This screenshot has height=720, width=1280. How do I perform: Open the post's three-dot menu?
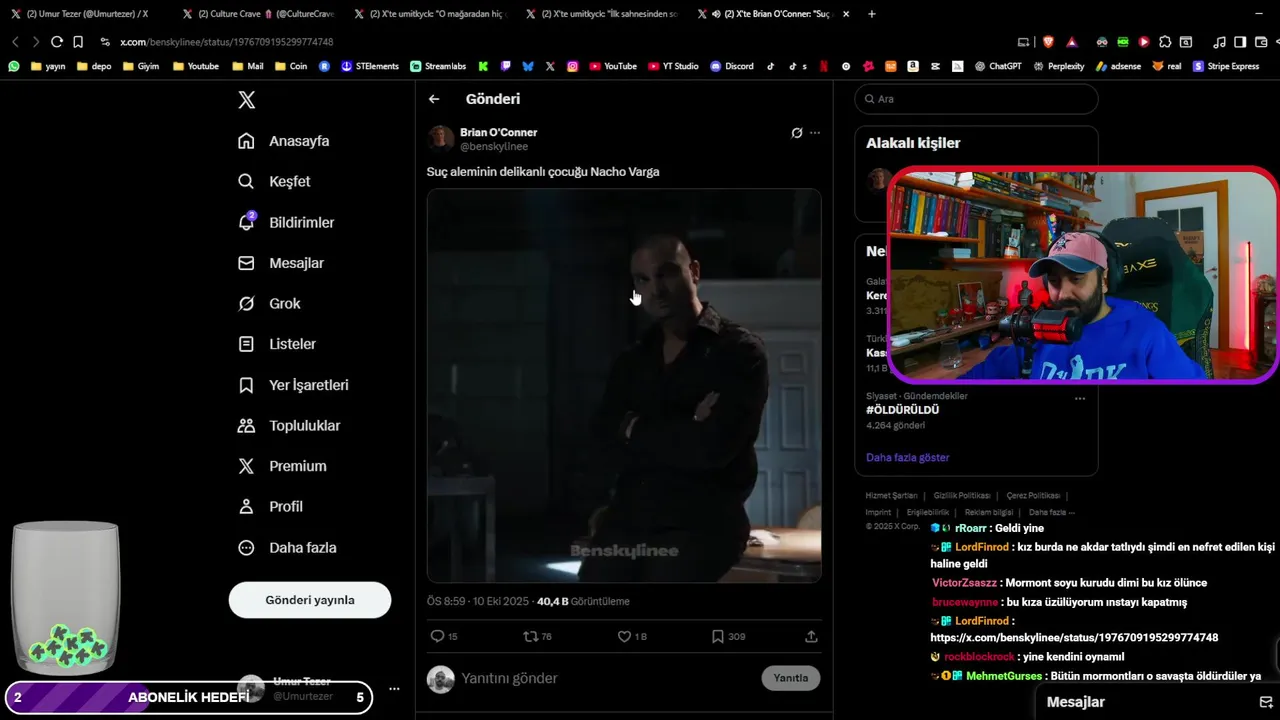click(815, 133)
